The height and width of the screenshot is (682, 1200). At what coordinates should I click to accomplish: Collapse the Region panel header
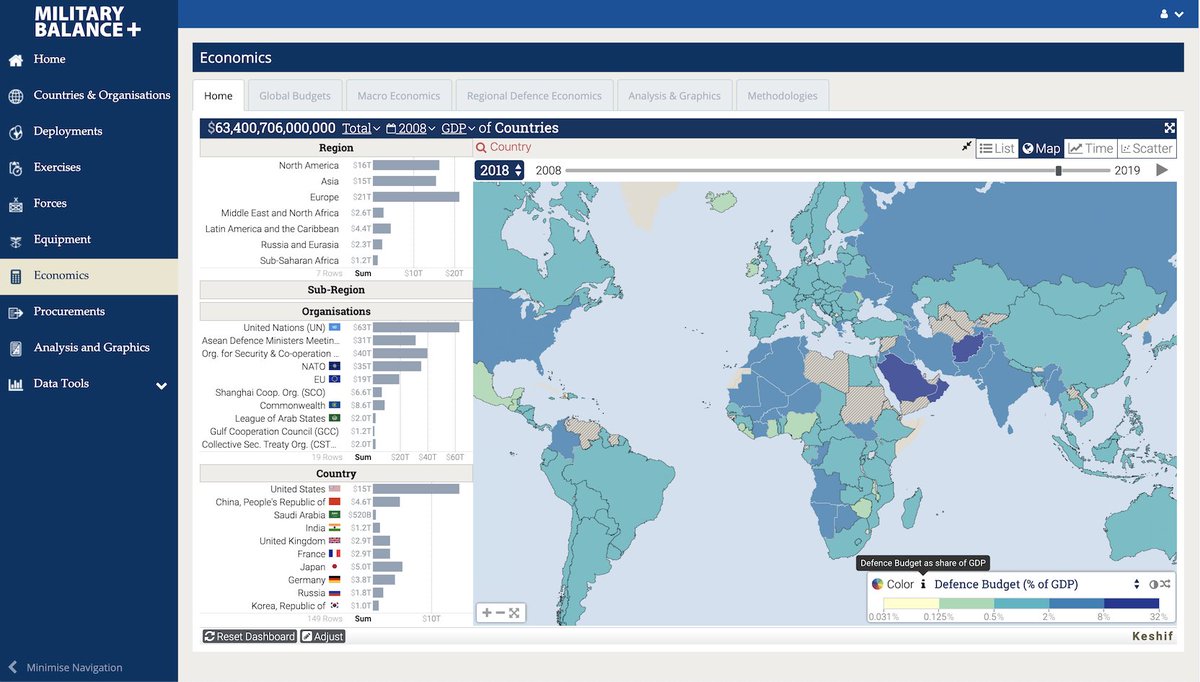[336, 148]
